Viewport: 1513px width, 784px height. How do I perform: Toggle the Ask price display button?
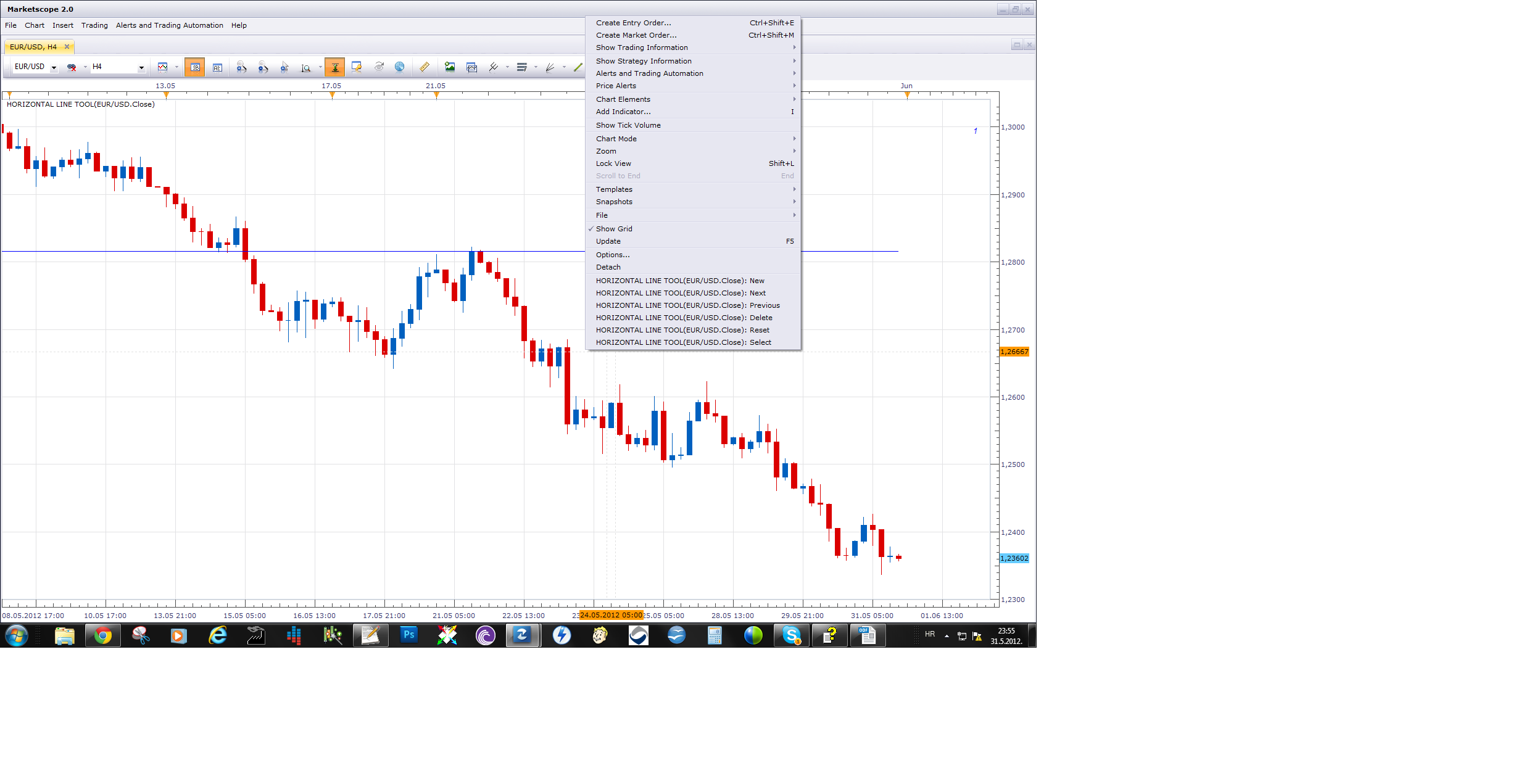(217, 67)
